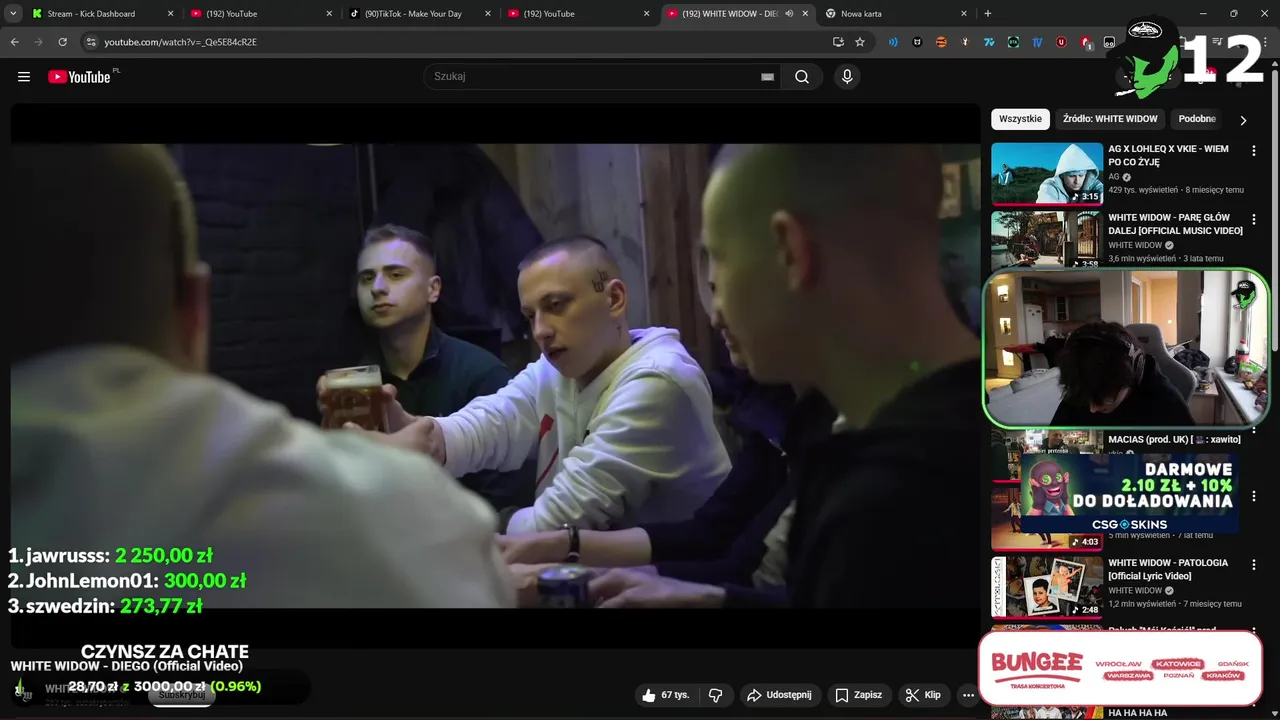Open the orange striped extension icon
This screenshot has height=720, width=1280.
[x=941, y=42]
